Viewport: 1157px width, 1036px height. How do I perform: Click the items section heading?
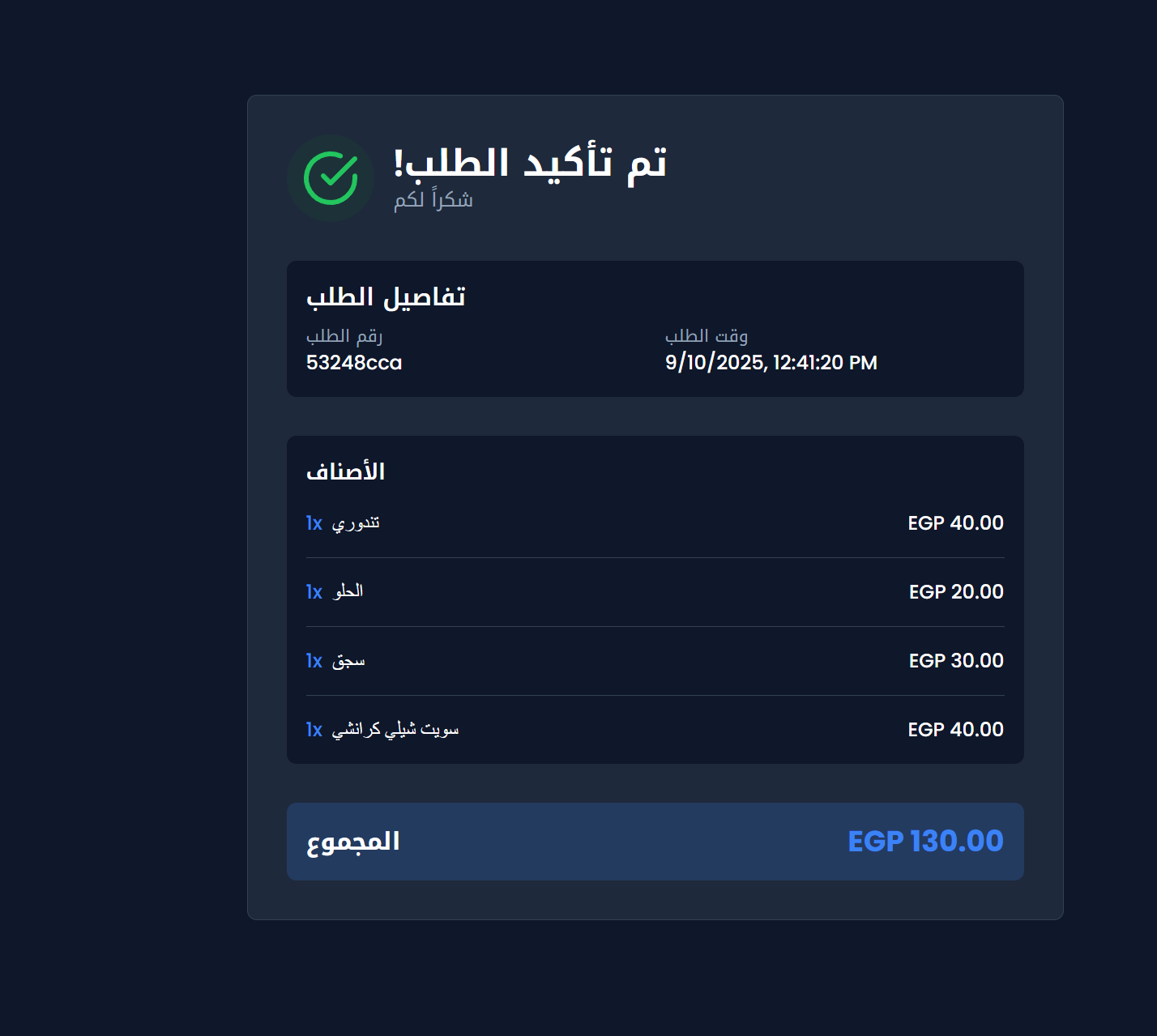tap(345, 471)
